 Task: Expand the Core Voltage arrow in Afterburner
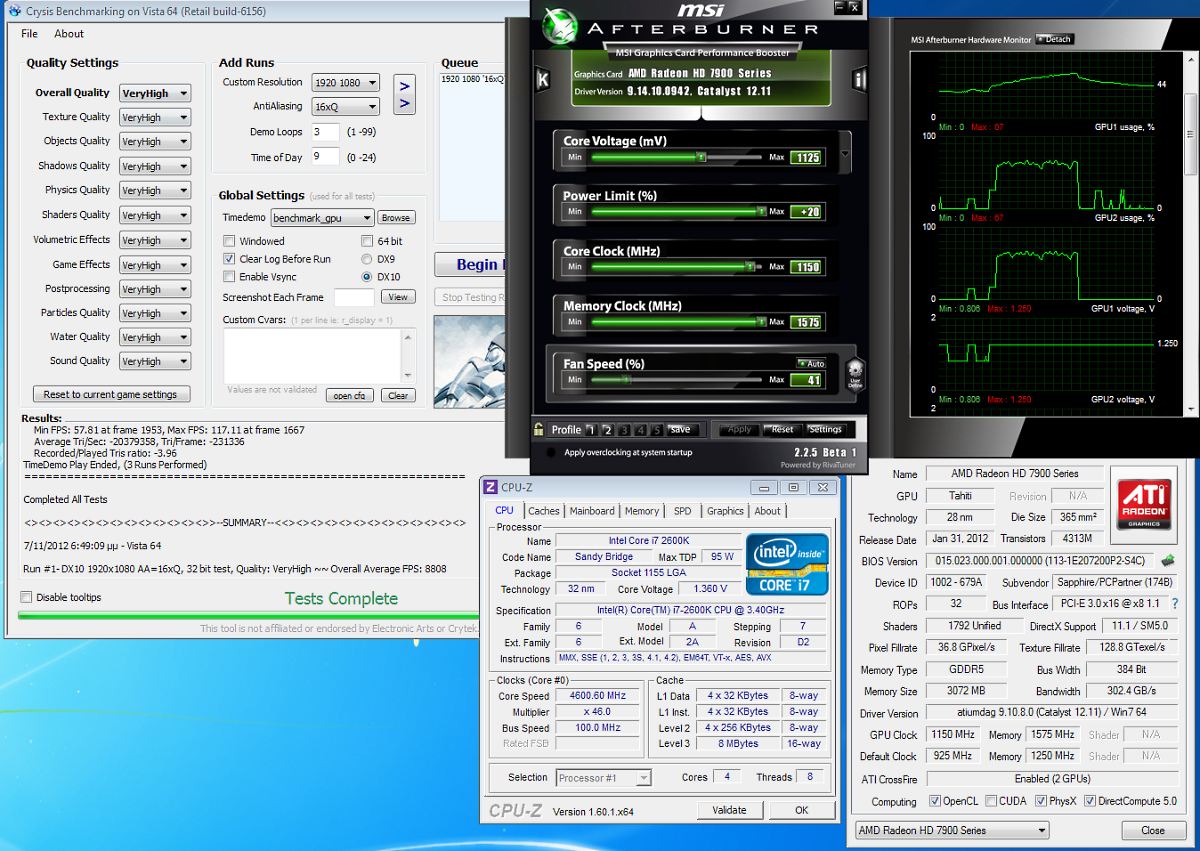click(x=846, y=155)
